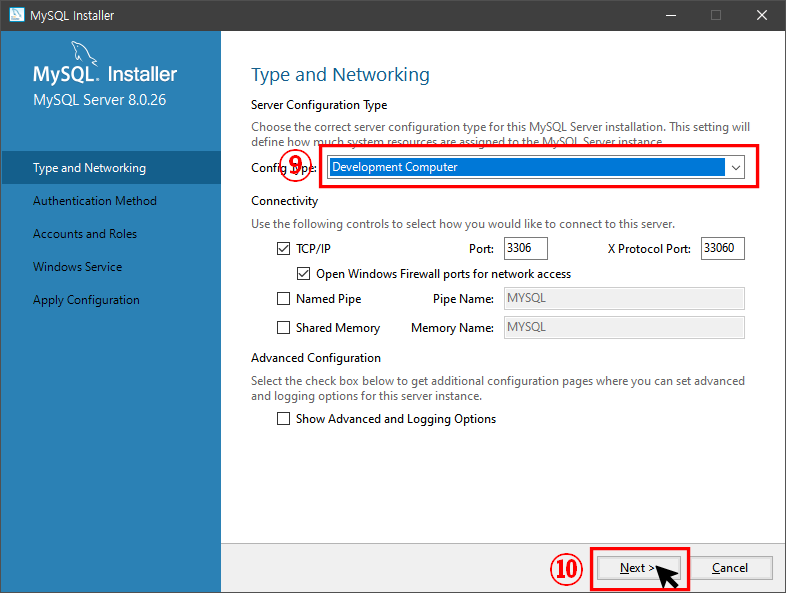Click the Server Configuration Type label
Screen dimensions: 786x611
319,105
